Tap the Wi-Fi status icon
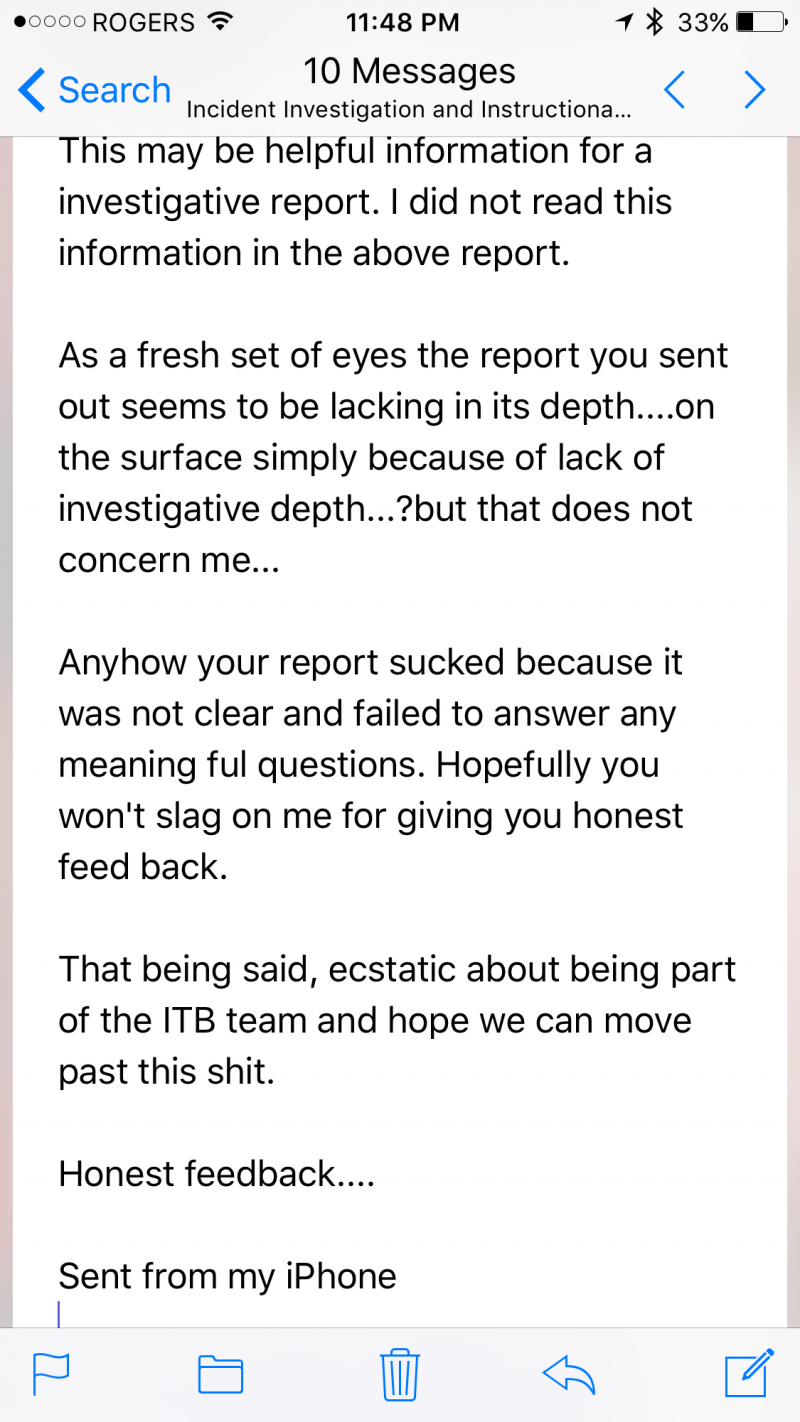This screenshot has height=1422, width=800. (x=215, y=22)
